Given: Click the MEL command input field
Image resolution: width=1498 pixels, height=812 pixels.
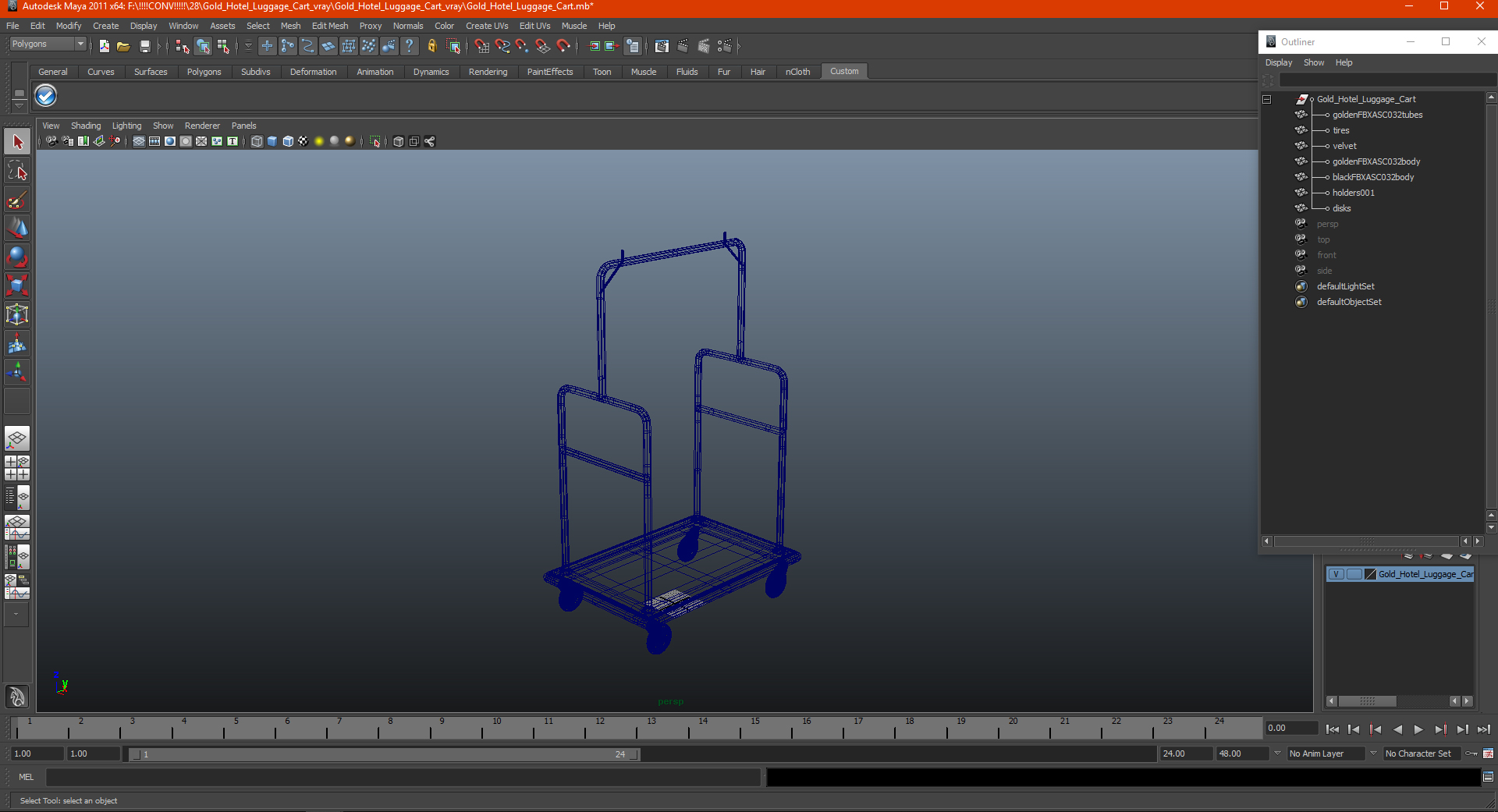Looking at the screenshot, I should [403, 777].
